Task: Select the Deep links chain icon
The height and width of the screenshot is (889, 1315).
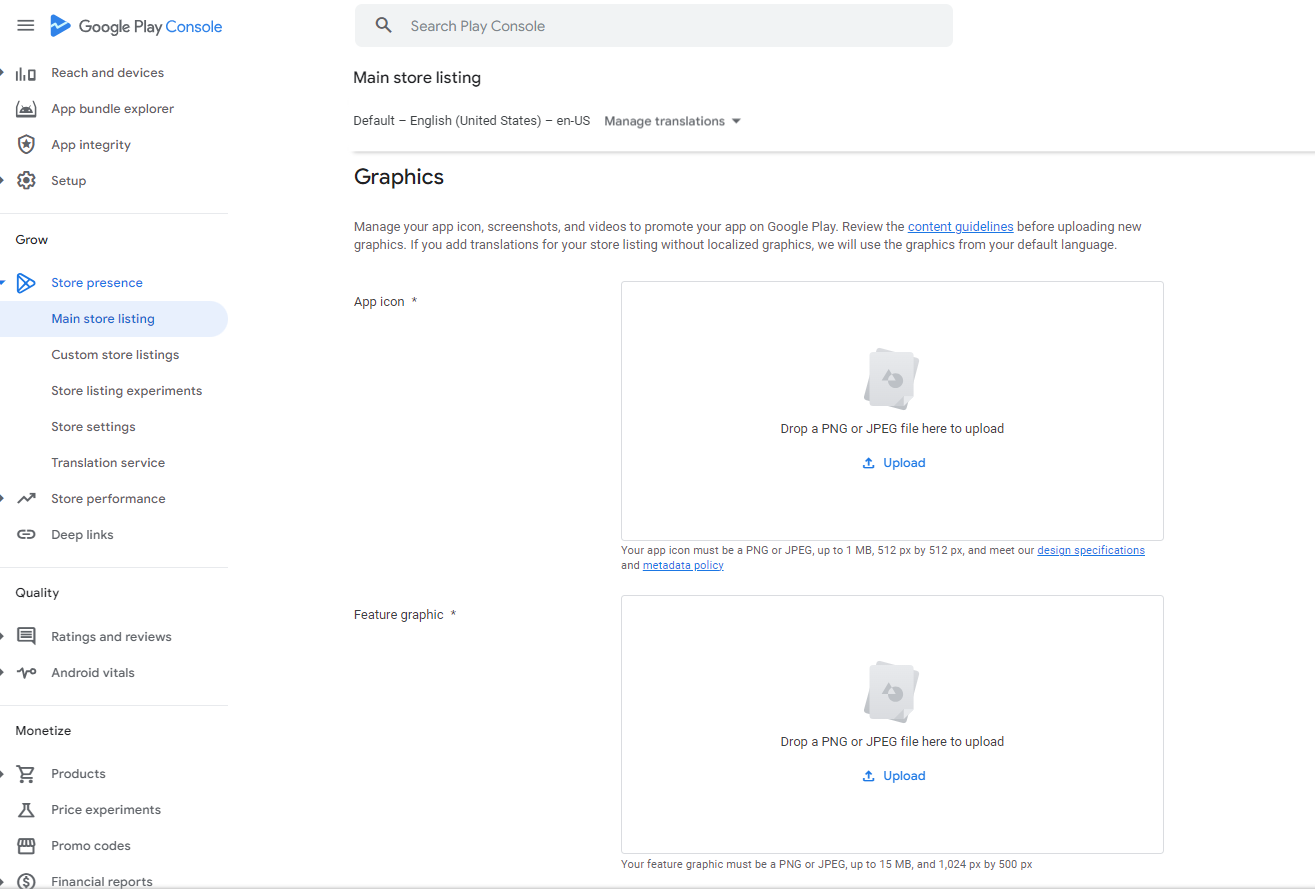Action: pyautogui.click(x=25, y=534)
